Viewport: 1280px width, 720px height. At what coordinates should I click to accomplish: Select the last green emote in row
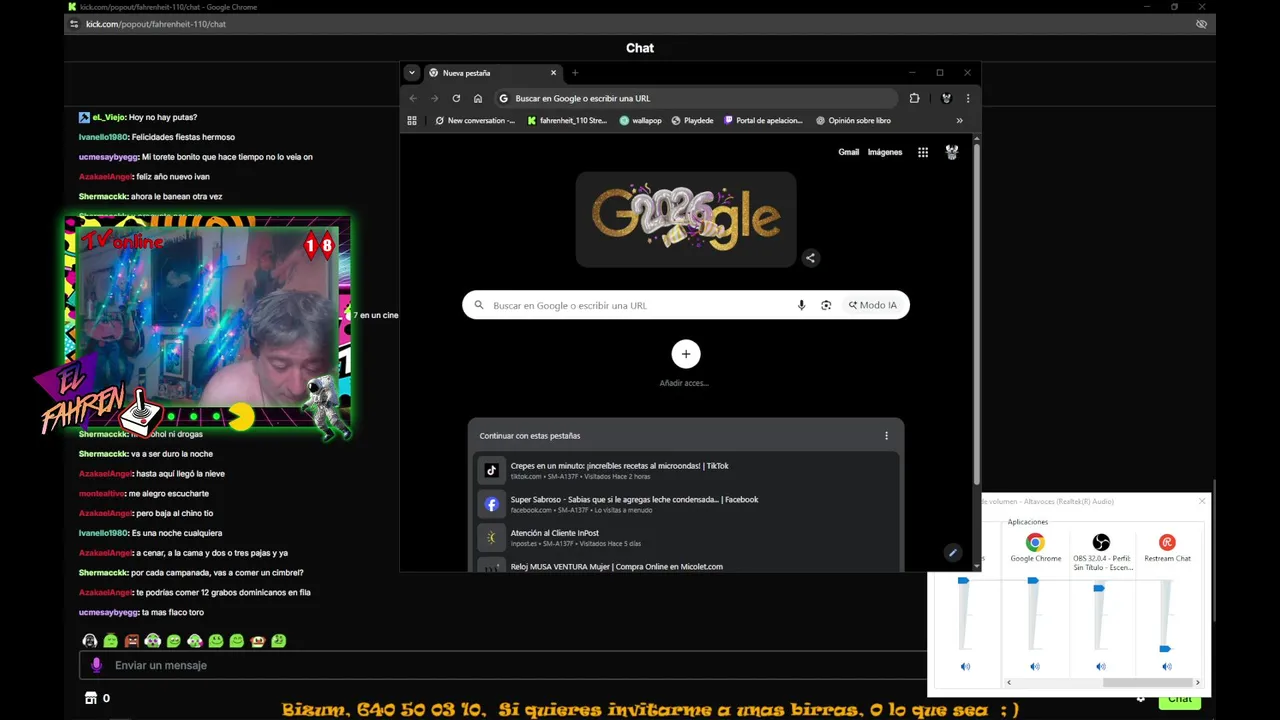pyautogui.click(x=279, y=641)
